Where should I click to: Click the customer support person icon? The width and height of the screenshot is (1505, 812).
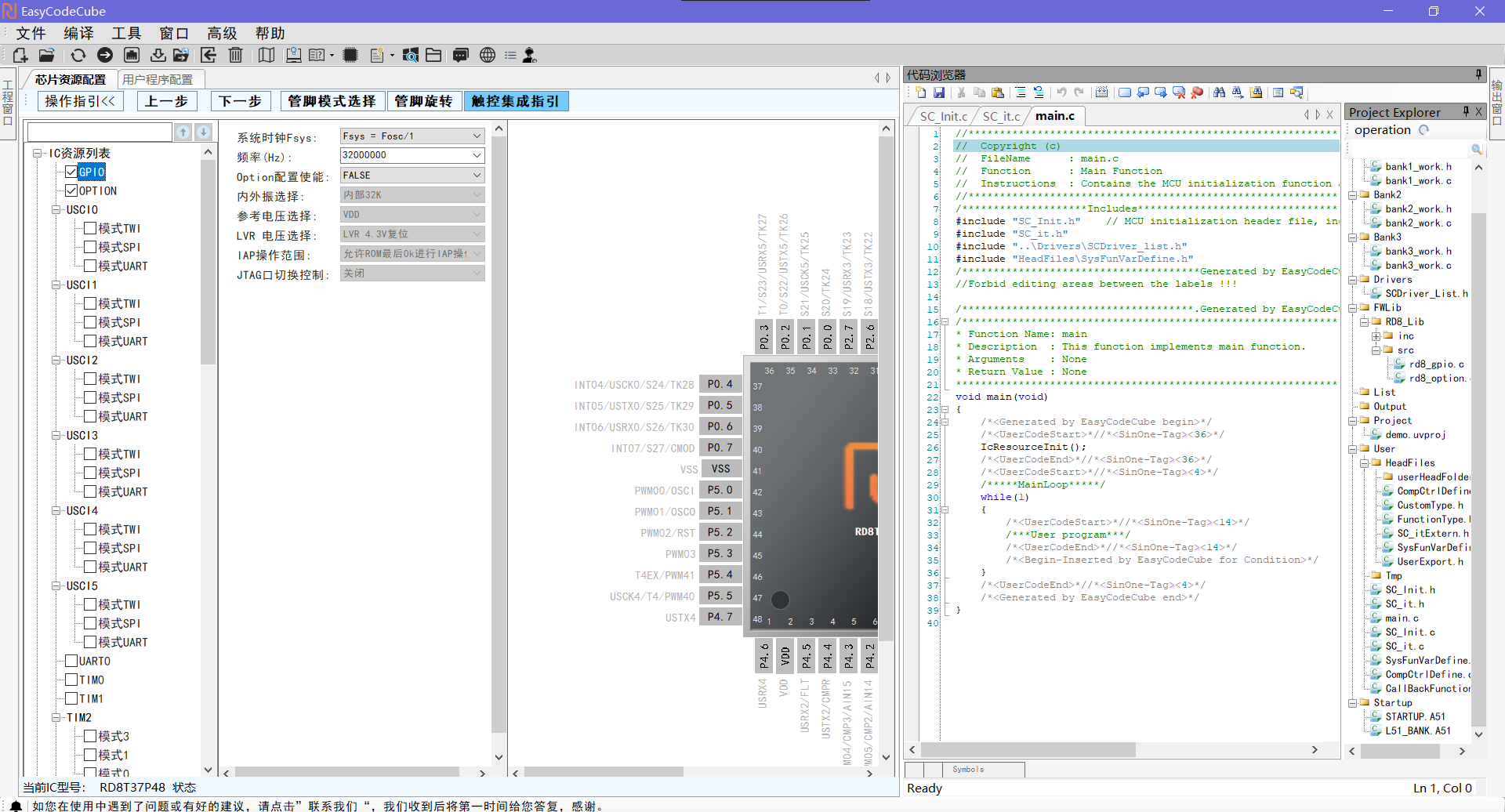coord(530,55)
